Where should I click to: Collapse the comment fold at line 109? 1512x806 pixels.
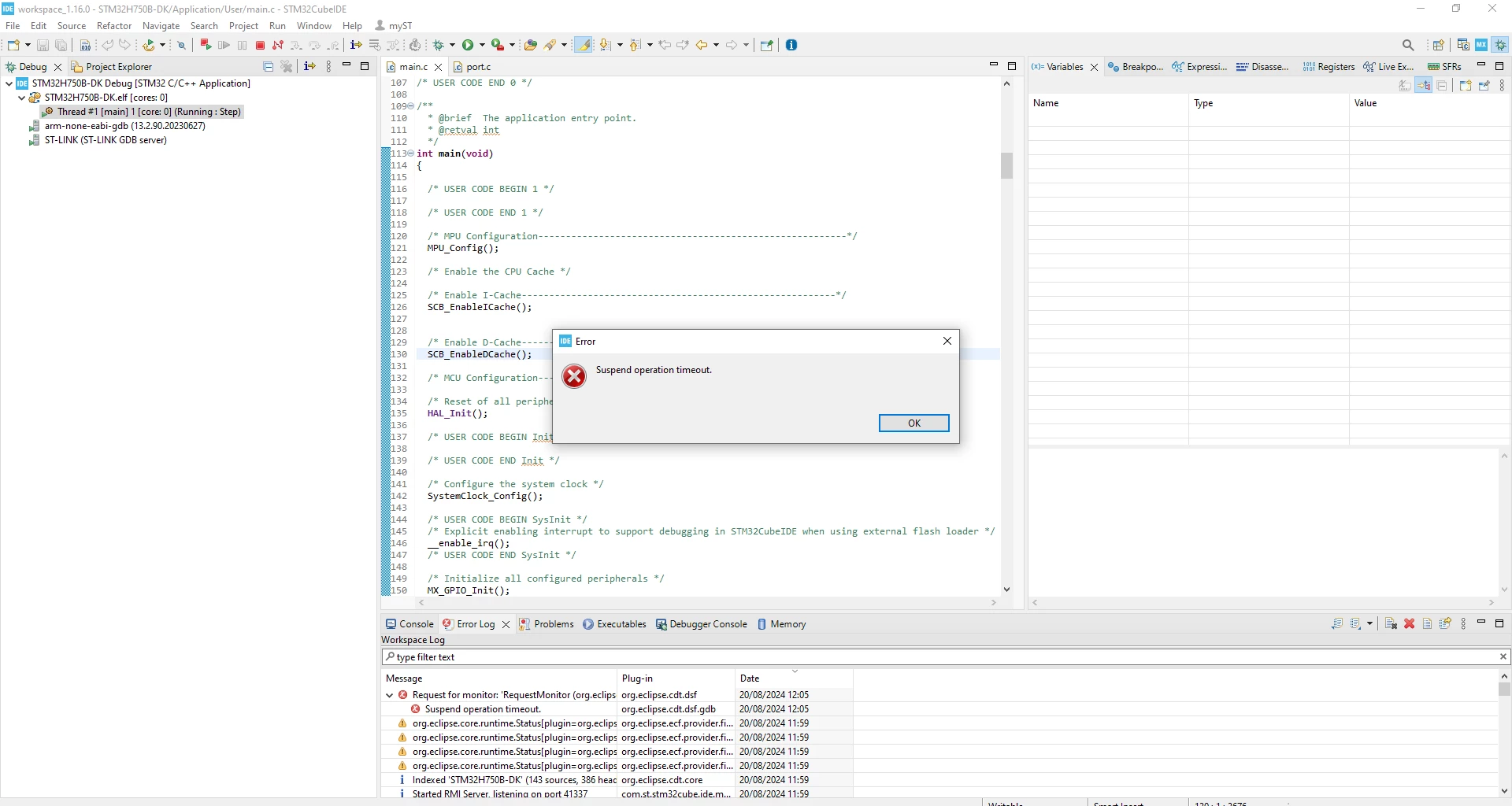coord(410,106)
